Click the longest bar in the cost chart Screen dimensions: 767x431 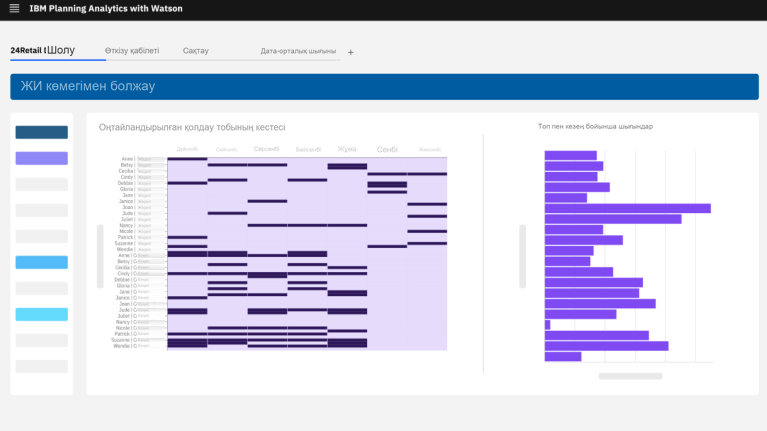coord(628,208)
